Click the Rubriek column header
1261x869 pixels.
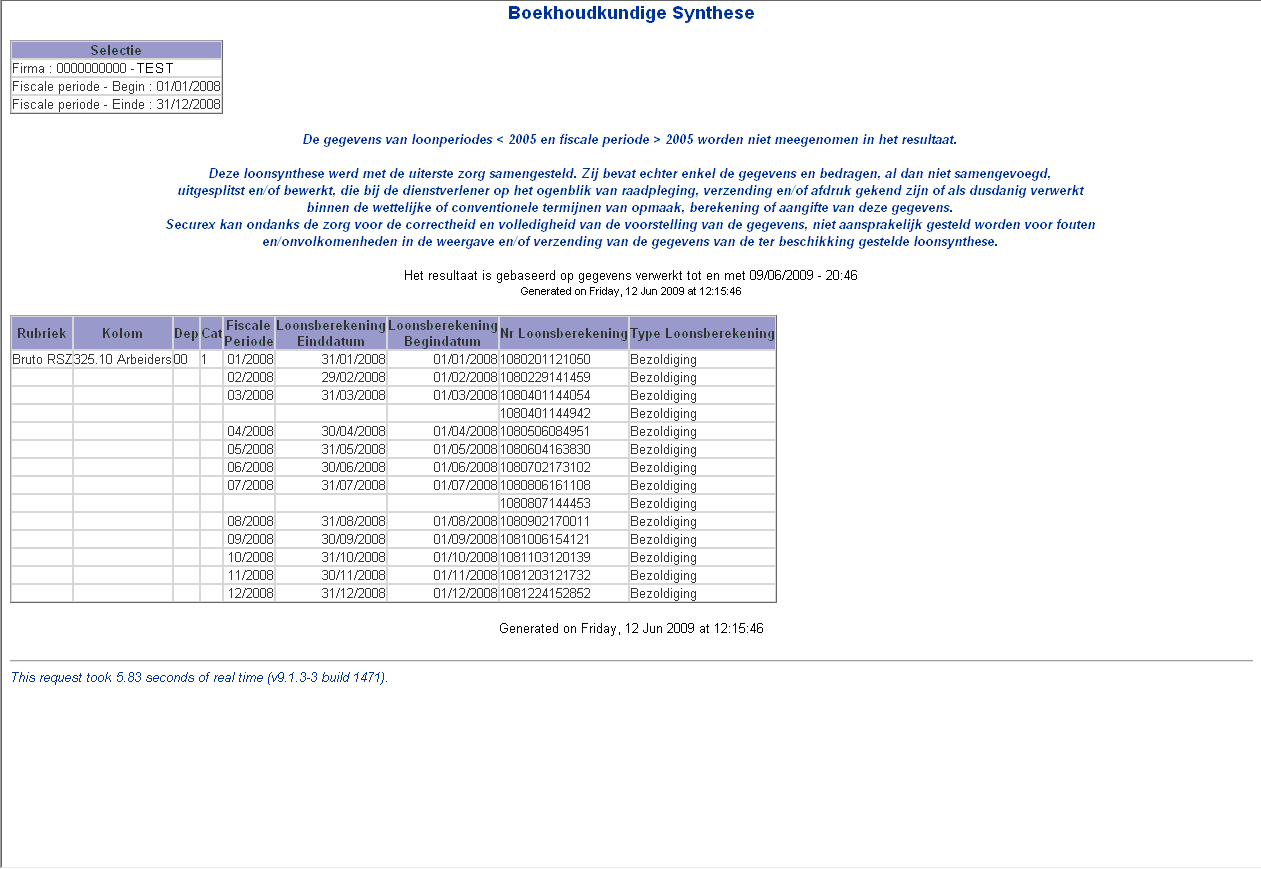(41, 333)
